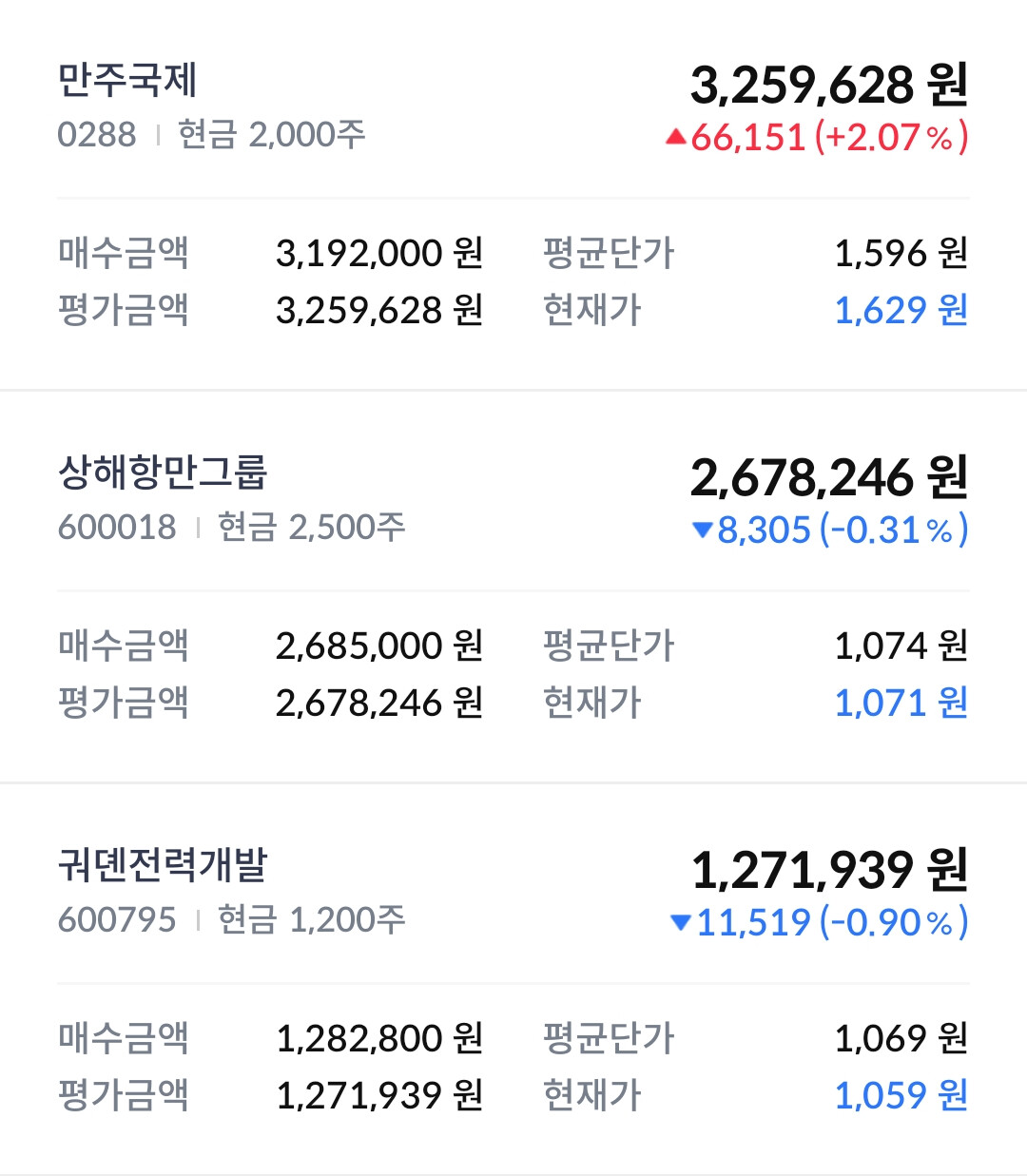Select the 1,271,939 원 total valuation

(829, 870)
